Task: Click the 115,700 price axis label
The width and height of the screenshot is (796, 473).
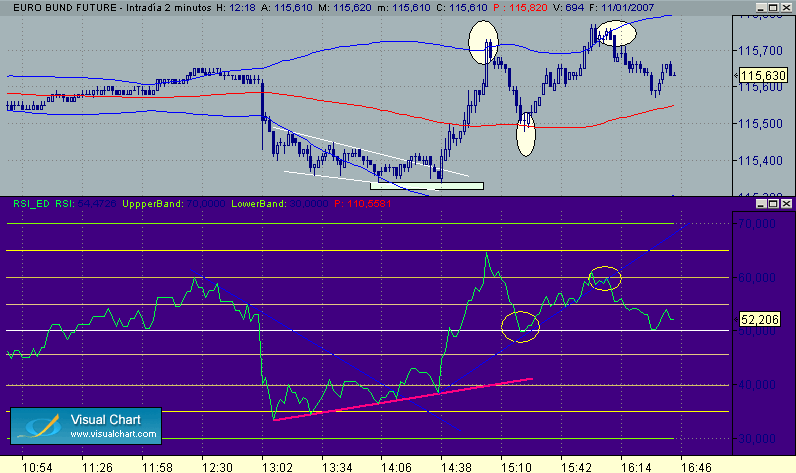Action: coord(760,50)
